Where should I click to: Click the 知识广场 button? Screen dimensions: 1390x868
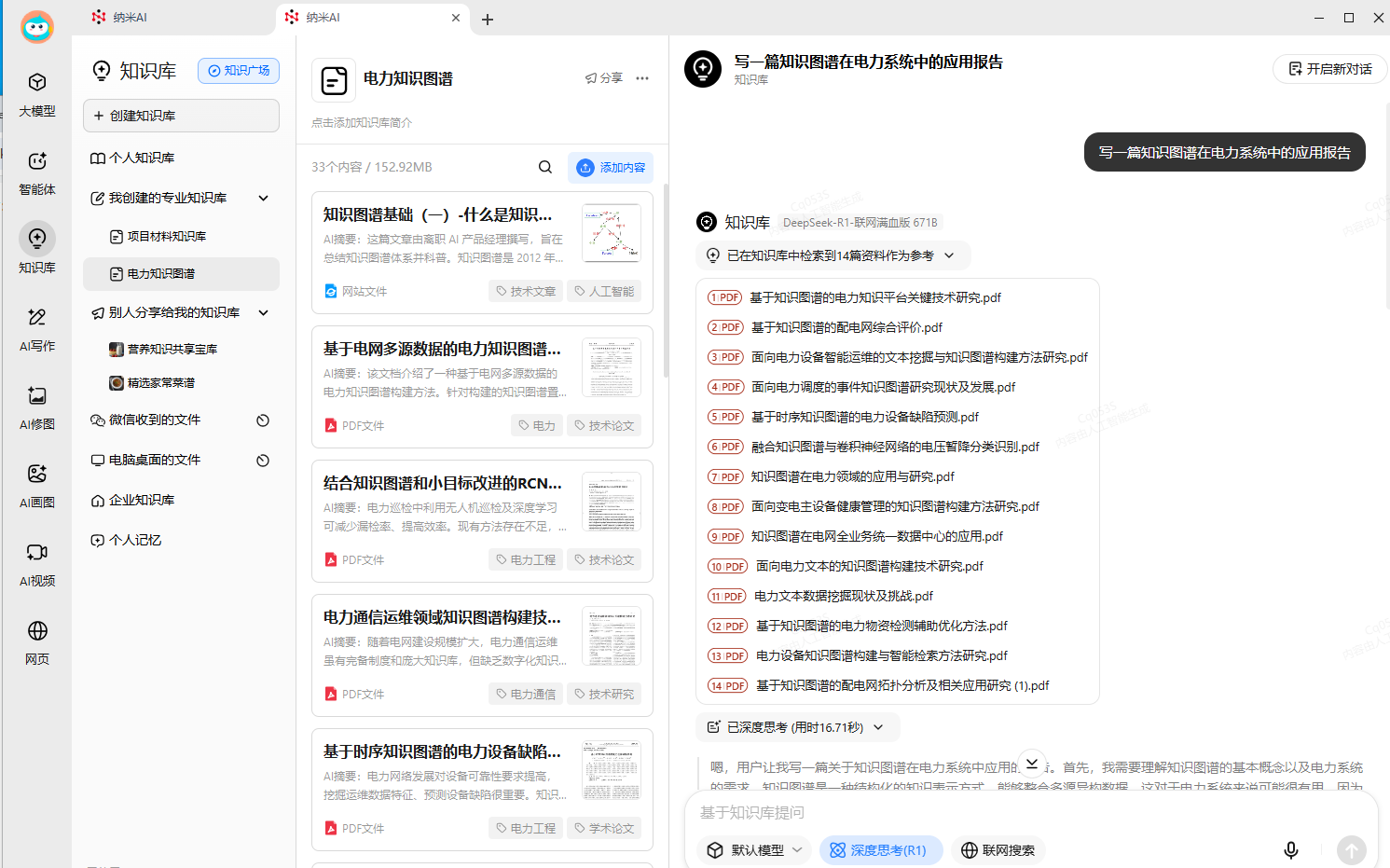(239, 71)
